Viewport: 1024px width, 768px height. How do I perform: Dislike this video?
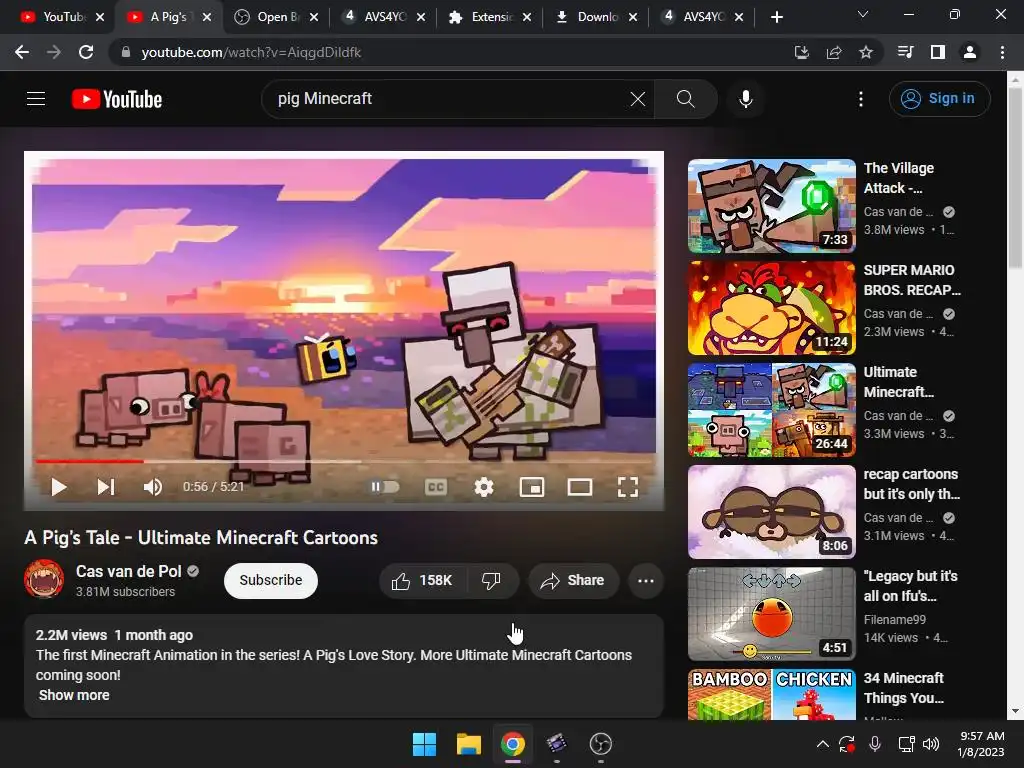click(x=491, y=580)
